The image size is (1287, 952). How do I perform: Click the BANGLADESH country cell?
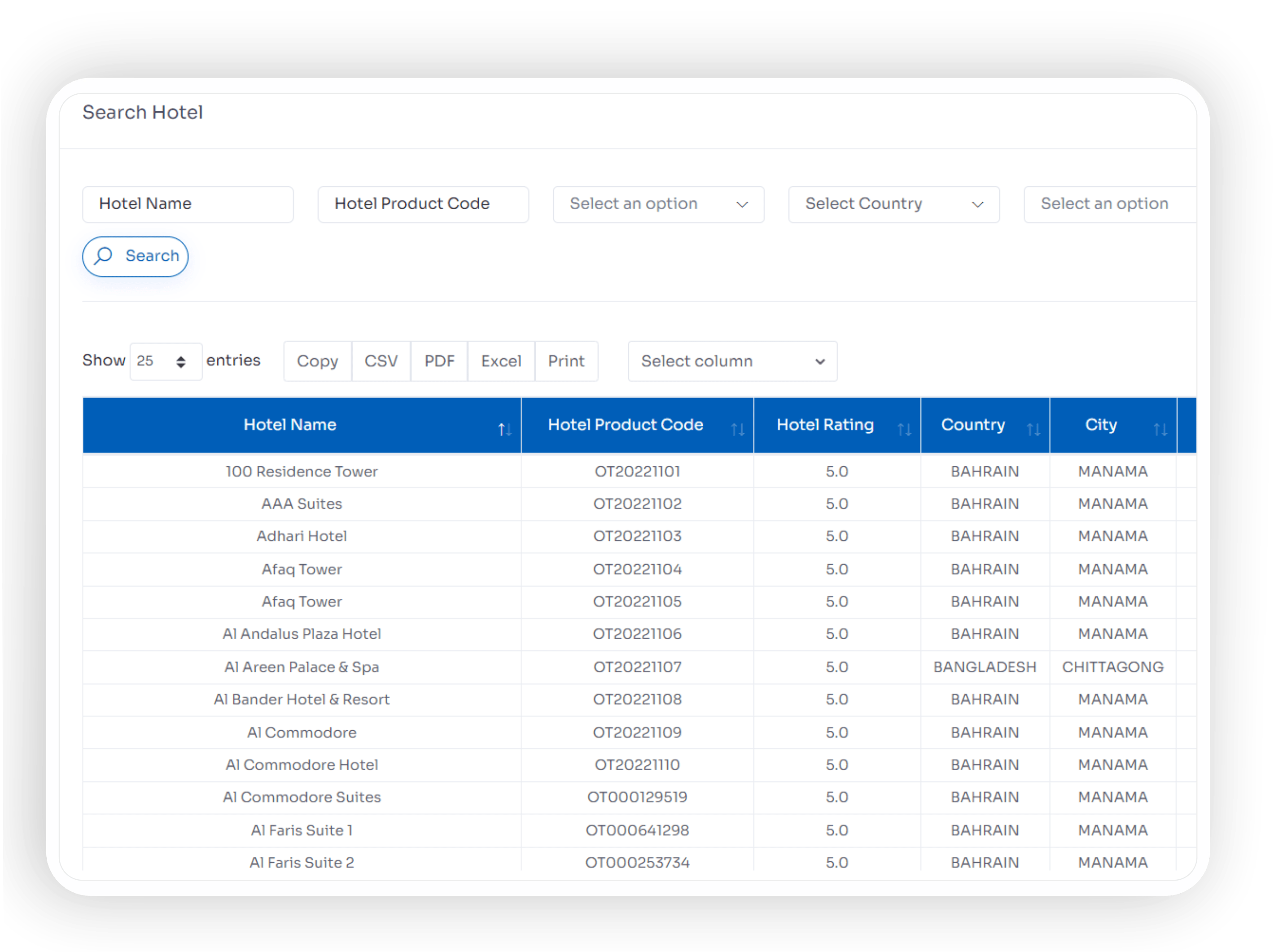986,668
